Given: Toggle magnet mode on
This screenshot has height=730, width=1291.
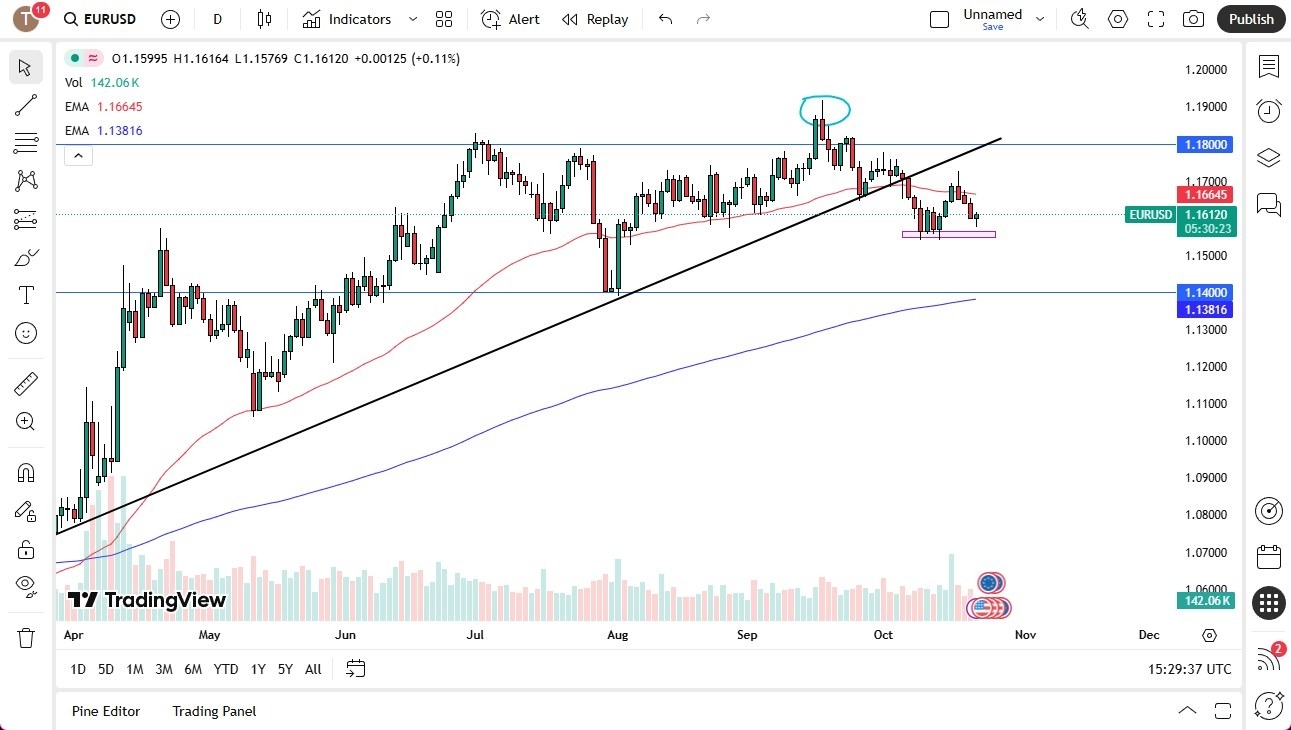Looking at the screenshot, I should (26, 472).
